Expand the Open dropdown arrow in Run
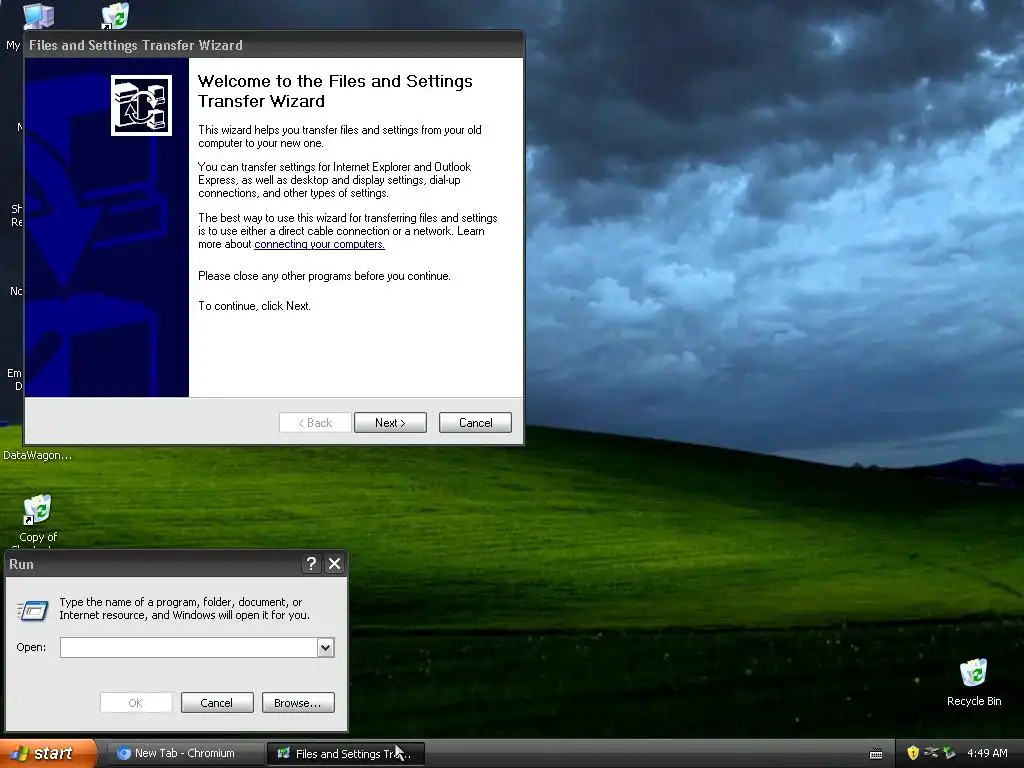This screenshot has width=1024, height=768. pyautogui.click(x=326, y=647)
